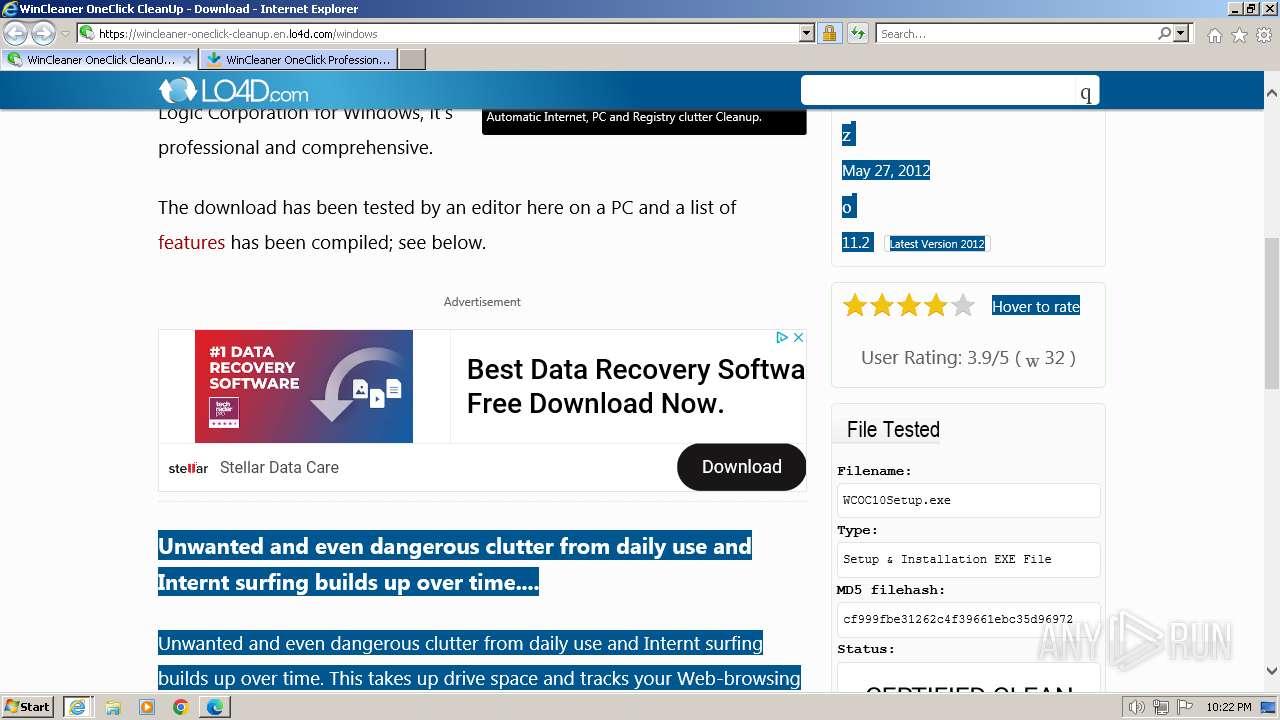Click the network tray icon
1280x720 pixels.
[x=1161, y=707]
